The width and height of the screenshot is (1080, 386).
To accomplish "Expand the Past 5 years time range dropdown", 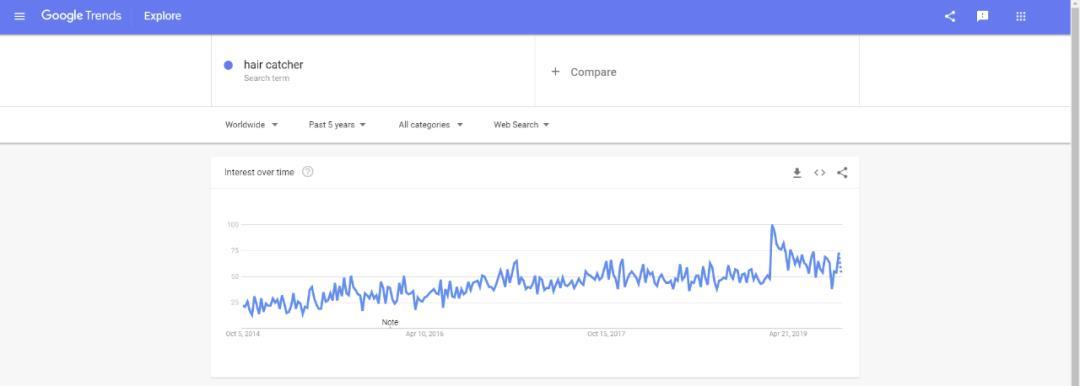I will tap(338, 125).
